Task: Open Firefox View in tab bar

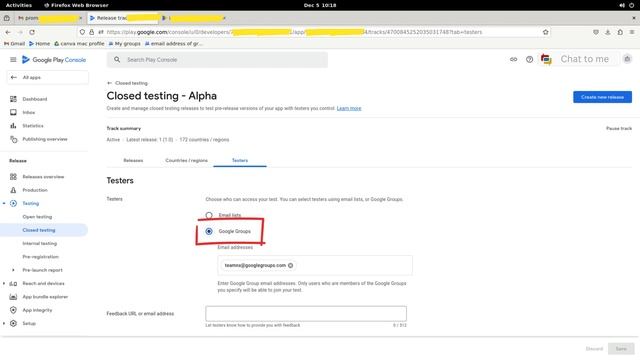Action: coord(7,18)
